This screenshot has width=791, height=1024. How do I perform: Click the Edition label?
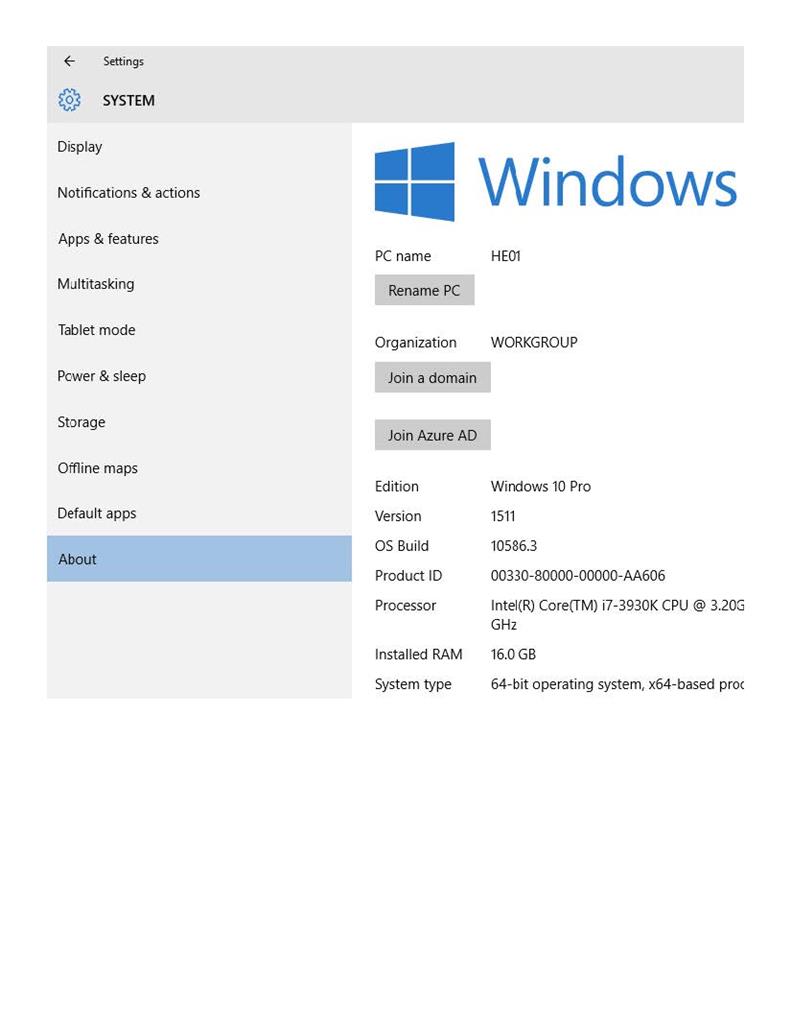[x=396, y=487]
